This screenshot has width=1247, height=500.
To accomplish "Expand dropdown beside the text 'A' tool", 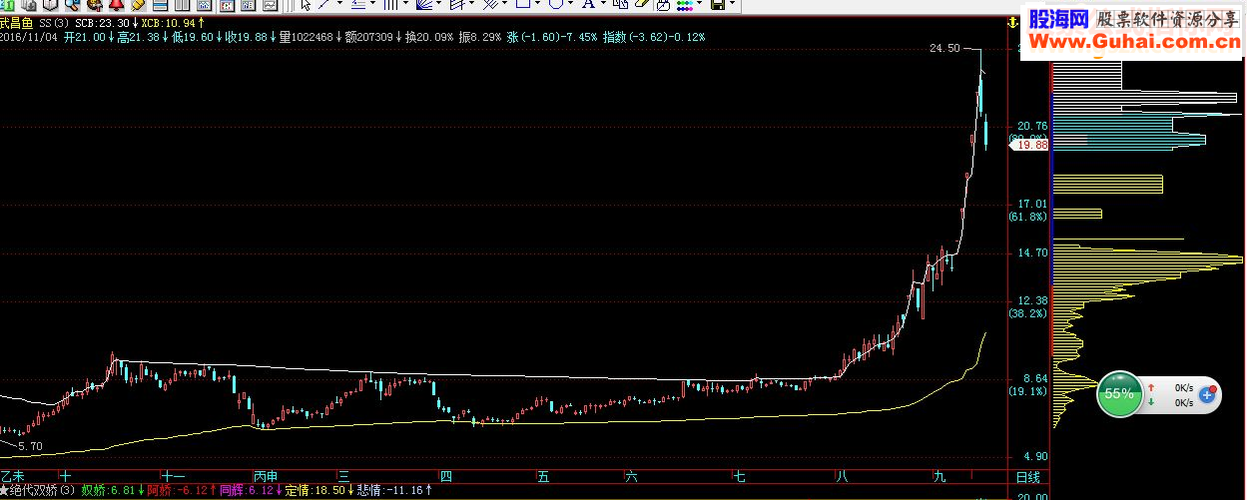I will coord(602,5).
